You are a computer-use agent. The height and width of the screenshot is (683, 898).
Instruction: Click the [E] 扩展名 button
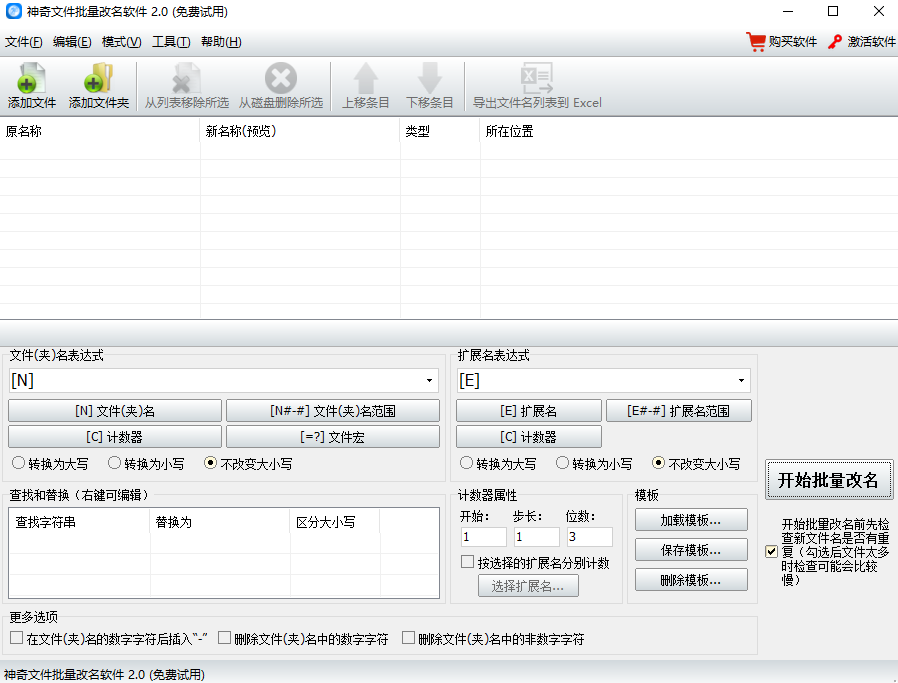[529, 411]
